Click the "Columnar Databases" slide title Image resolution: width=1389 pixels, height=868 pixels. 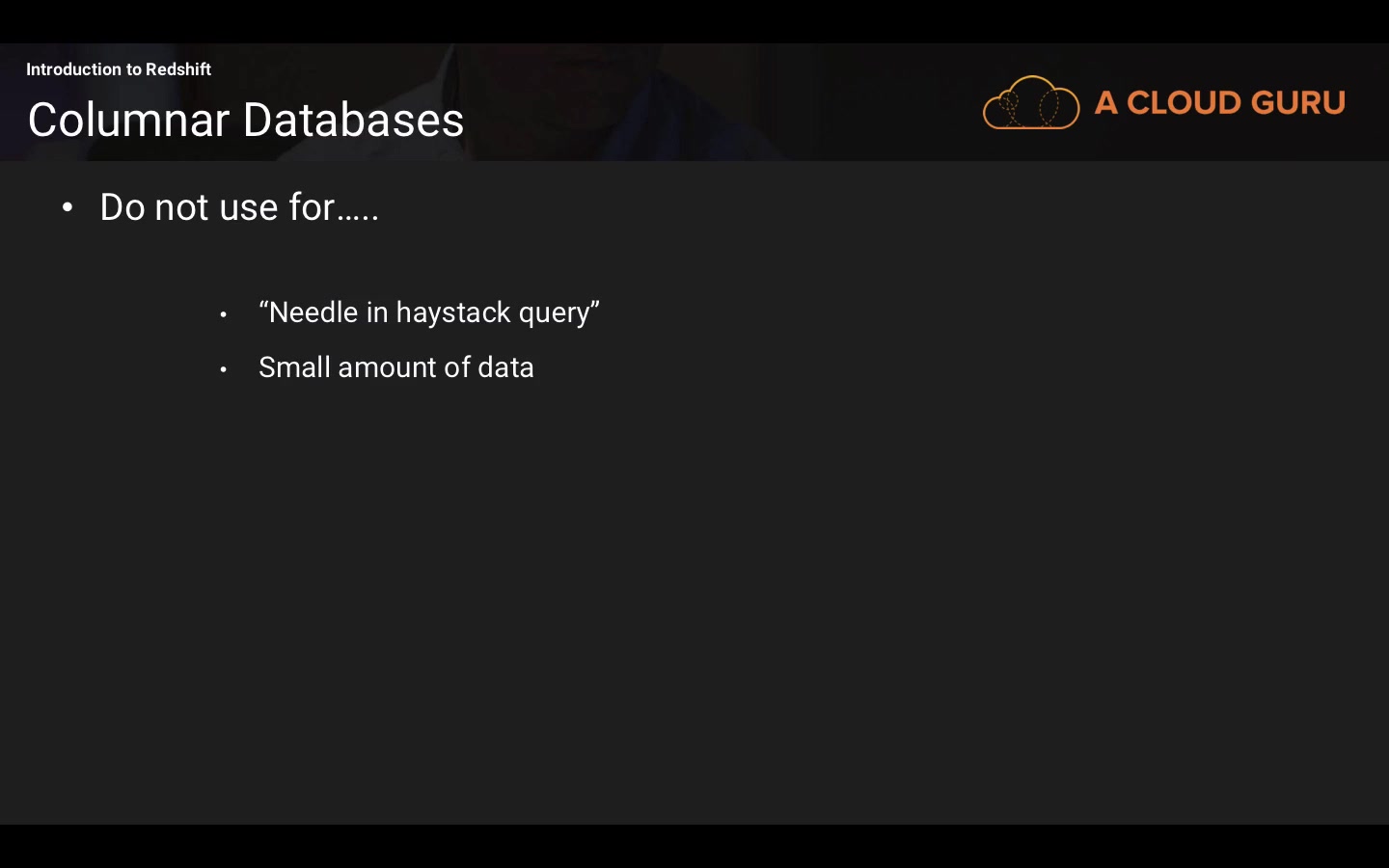pos(246,120)
